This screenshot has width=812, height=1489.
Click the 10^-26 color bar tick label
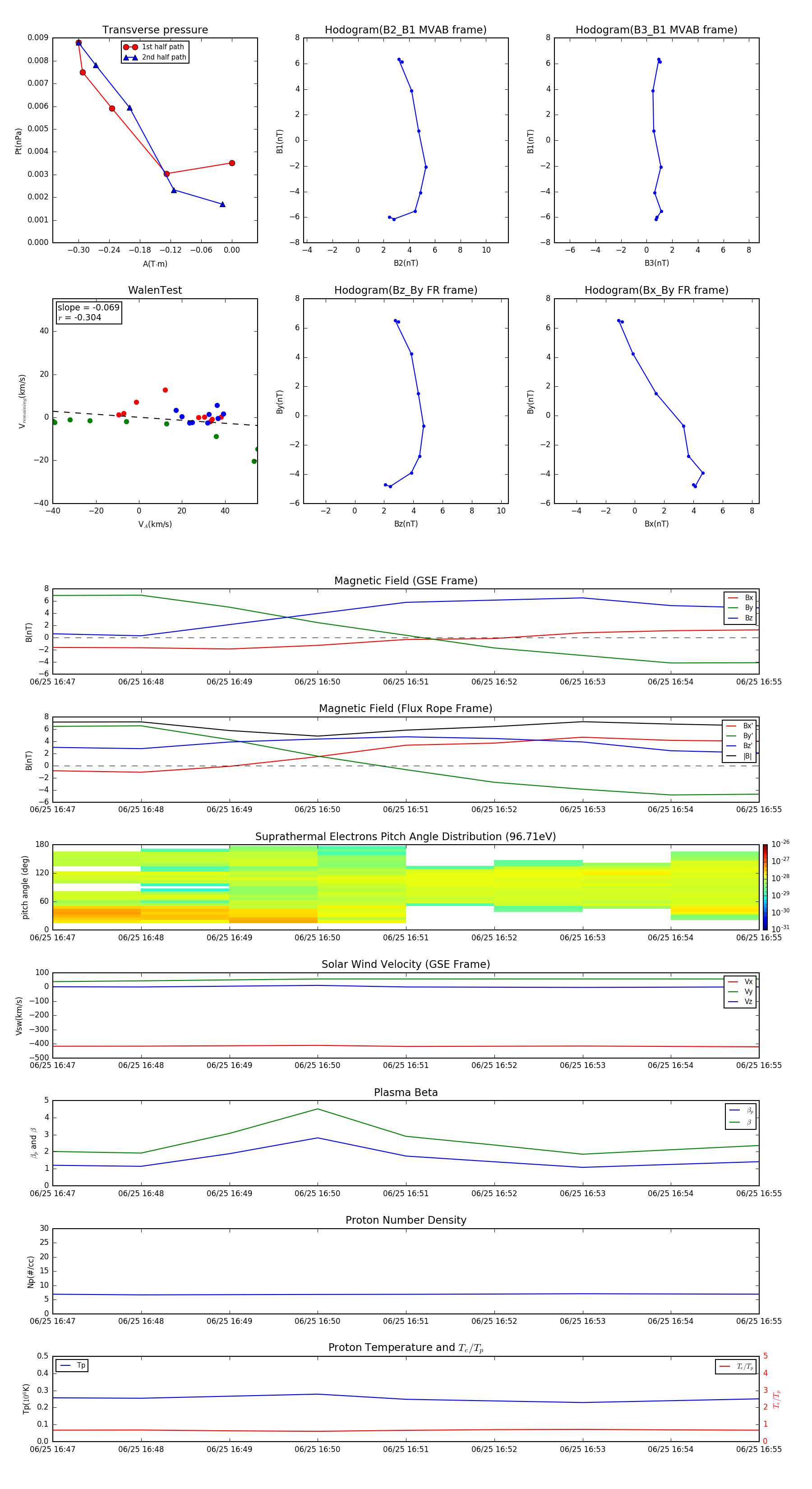click(x=780, y=844)
